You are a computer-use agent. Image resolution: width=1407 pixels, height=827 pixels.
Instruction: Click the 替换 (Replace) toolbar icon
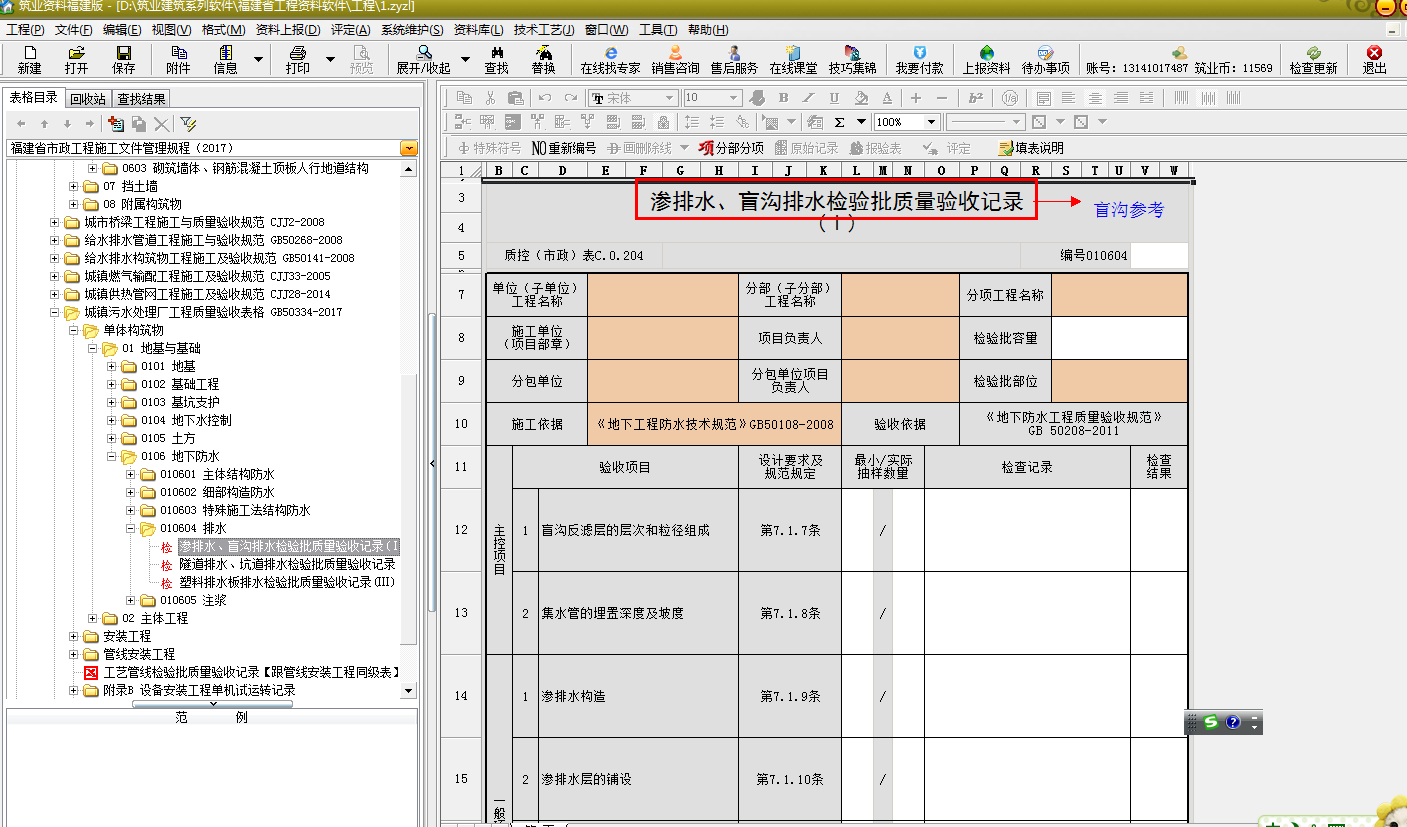pyautogui.click(x=543, y=60)
